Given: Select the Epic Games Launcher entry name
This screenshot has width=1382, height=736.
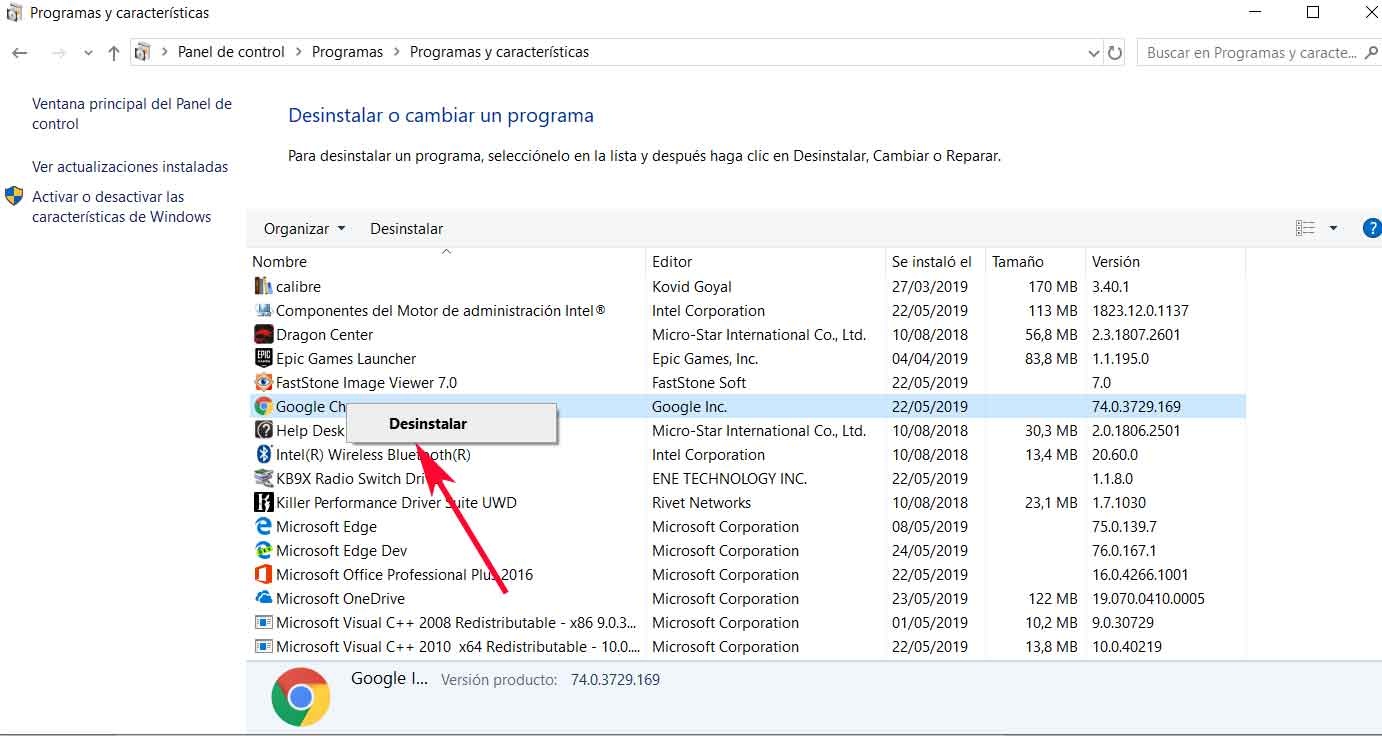Looking at the screenshot, I should point(346,359).
